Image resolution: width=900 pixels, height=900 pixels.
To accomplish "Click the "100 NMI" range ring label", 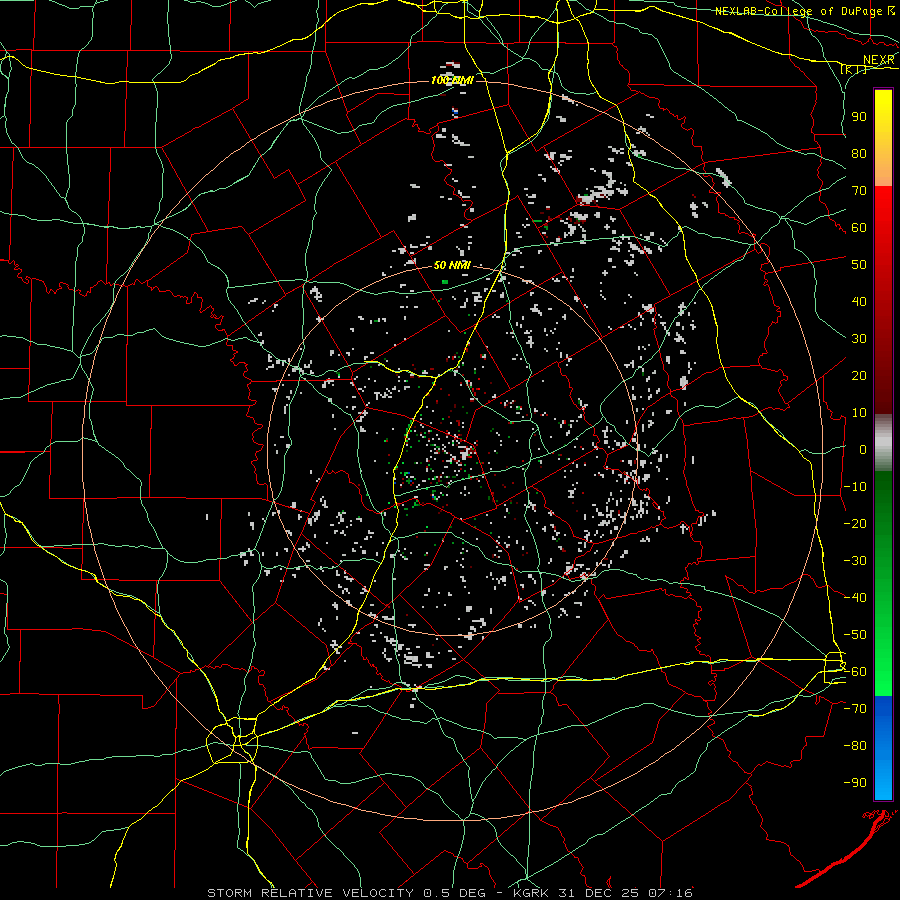I will (x=452, y=80).
